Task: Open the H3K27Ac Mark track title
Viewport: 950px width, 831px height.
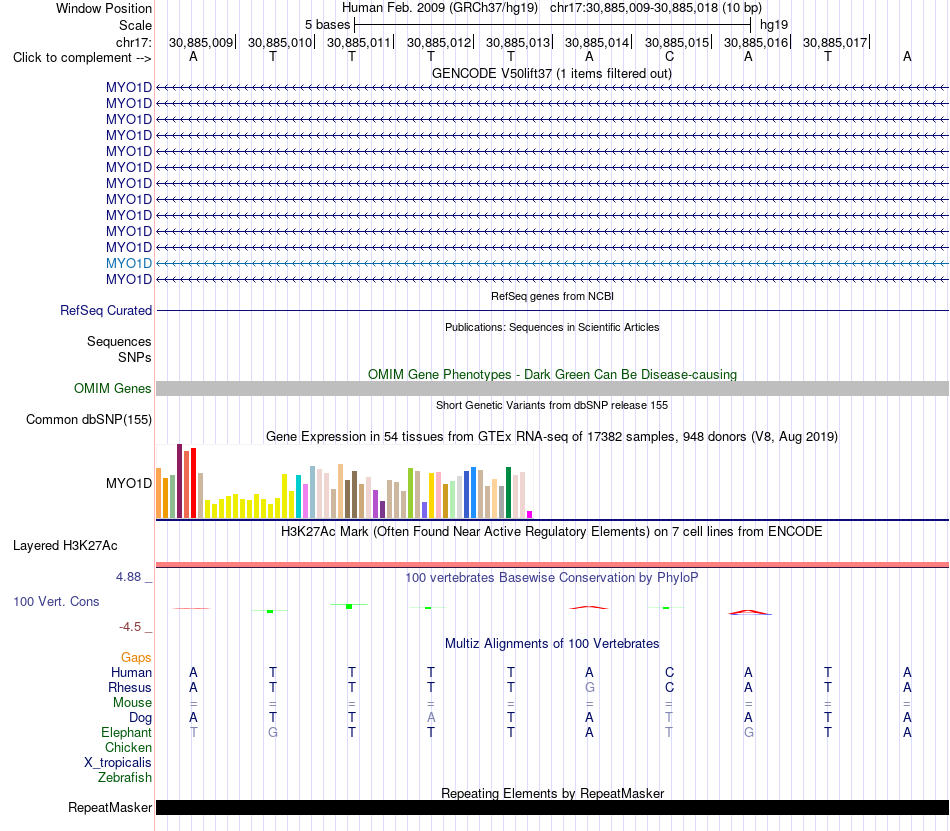Action: point(551,531)
